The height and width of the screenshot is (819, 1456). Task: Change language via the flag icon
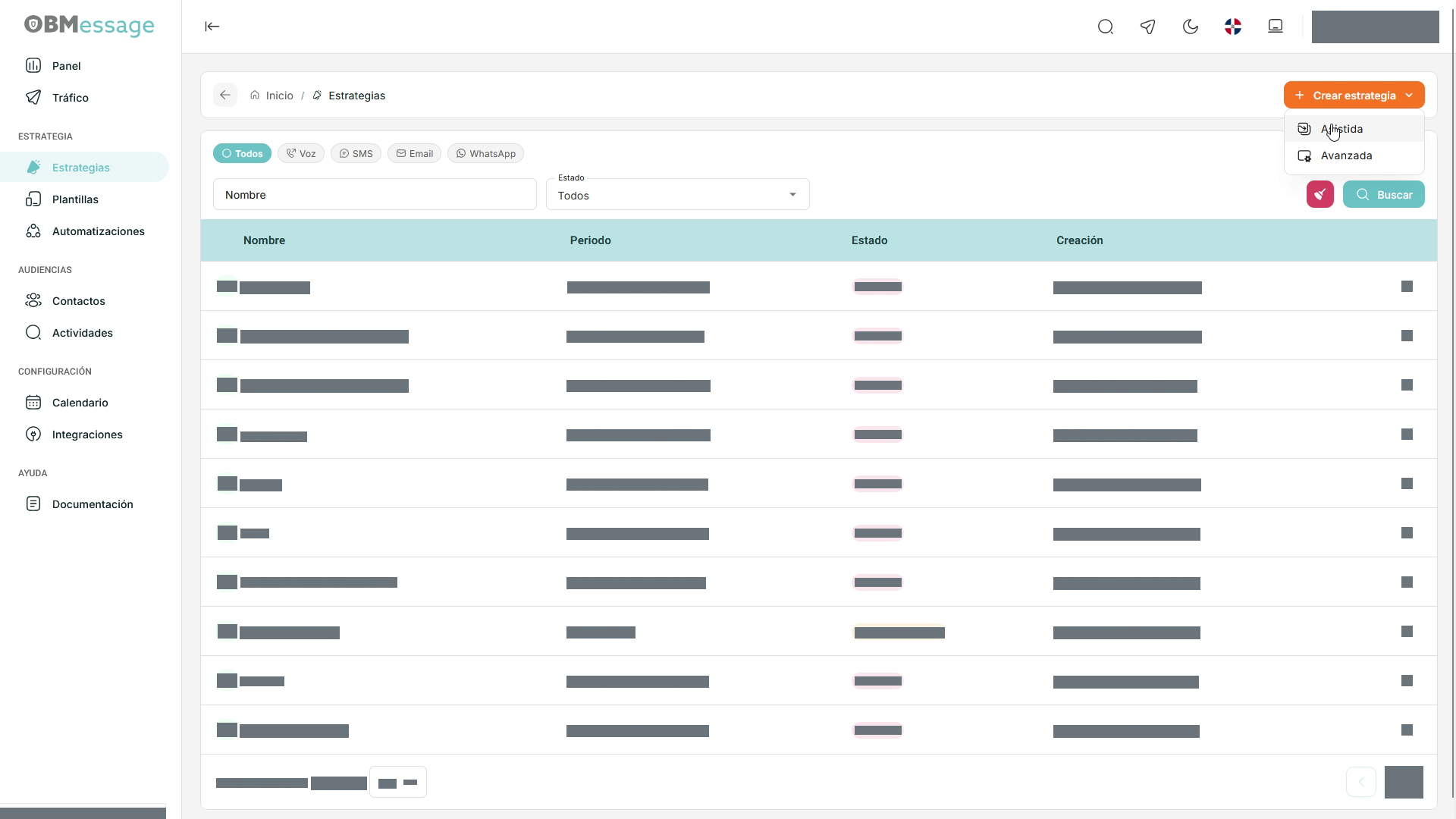point(1233,27)
